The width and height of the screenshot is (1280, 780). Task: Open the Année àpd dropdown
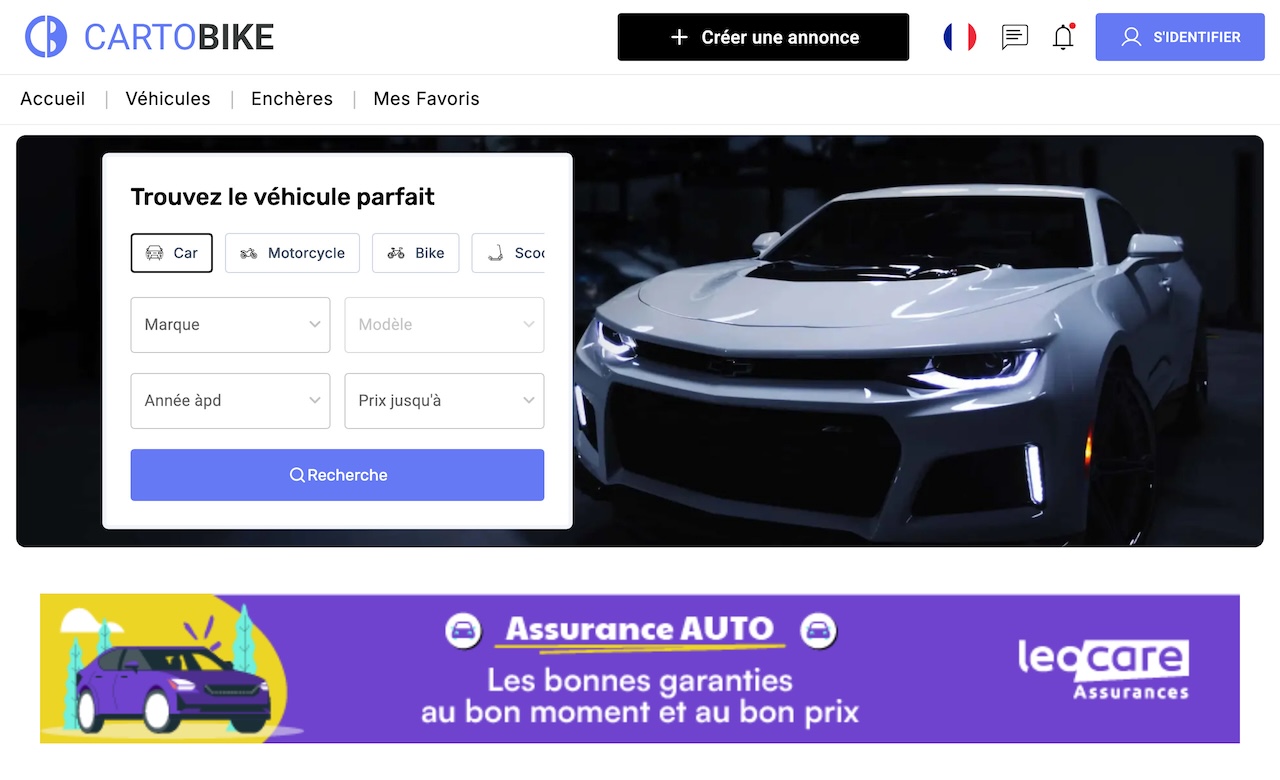[230, 401]
